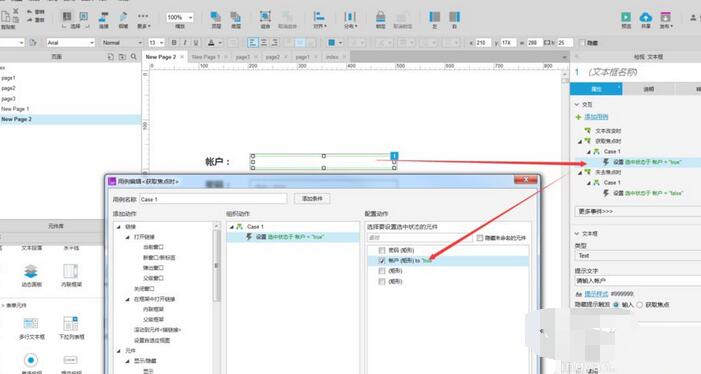The image size is (701, 374).
Task: Send widget to back icon
Action: click(x=236, y=17)
